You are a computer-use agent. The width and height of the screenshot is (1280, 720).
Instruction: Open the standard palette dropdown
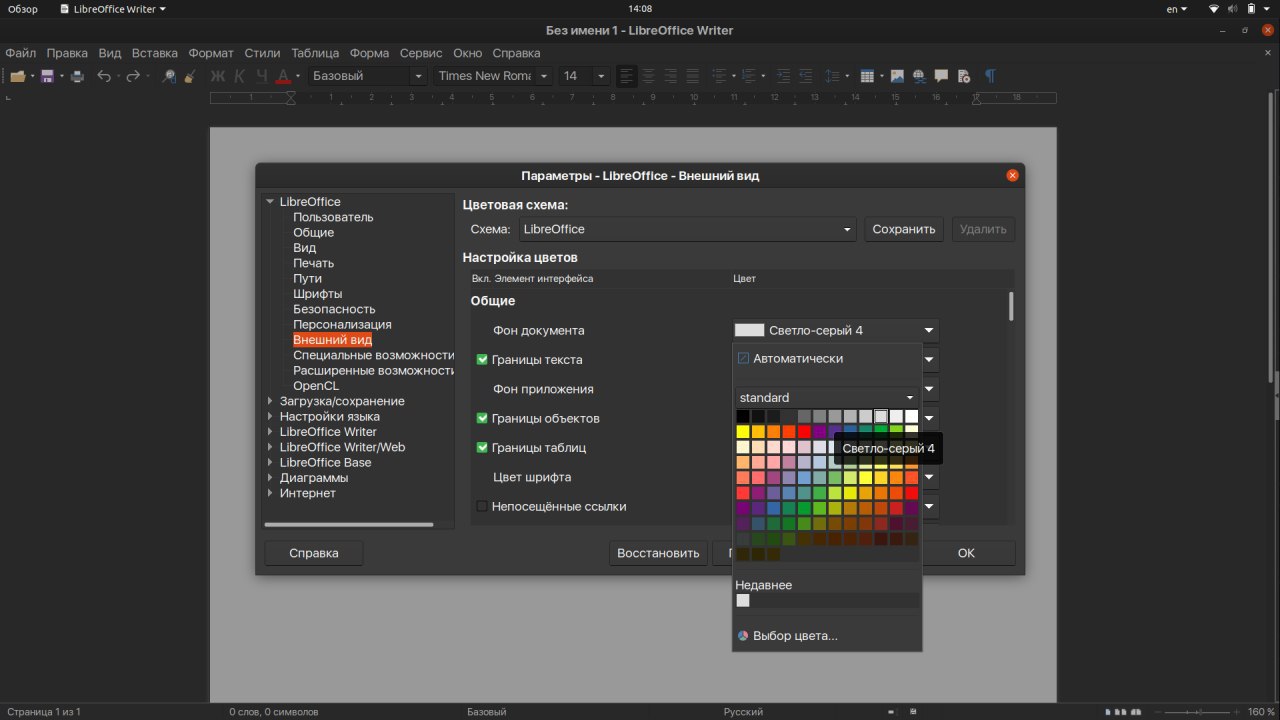pos(826,398)
